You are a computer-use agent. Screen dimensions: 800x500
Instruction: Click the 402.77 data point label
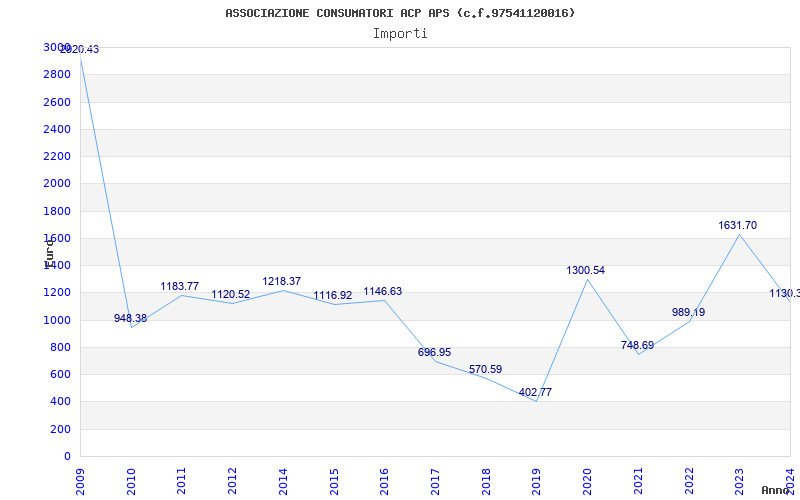point(535,392)
